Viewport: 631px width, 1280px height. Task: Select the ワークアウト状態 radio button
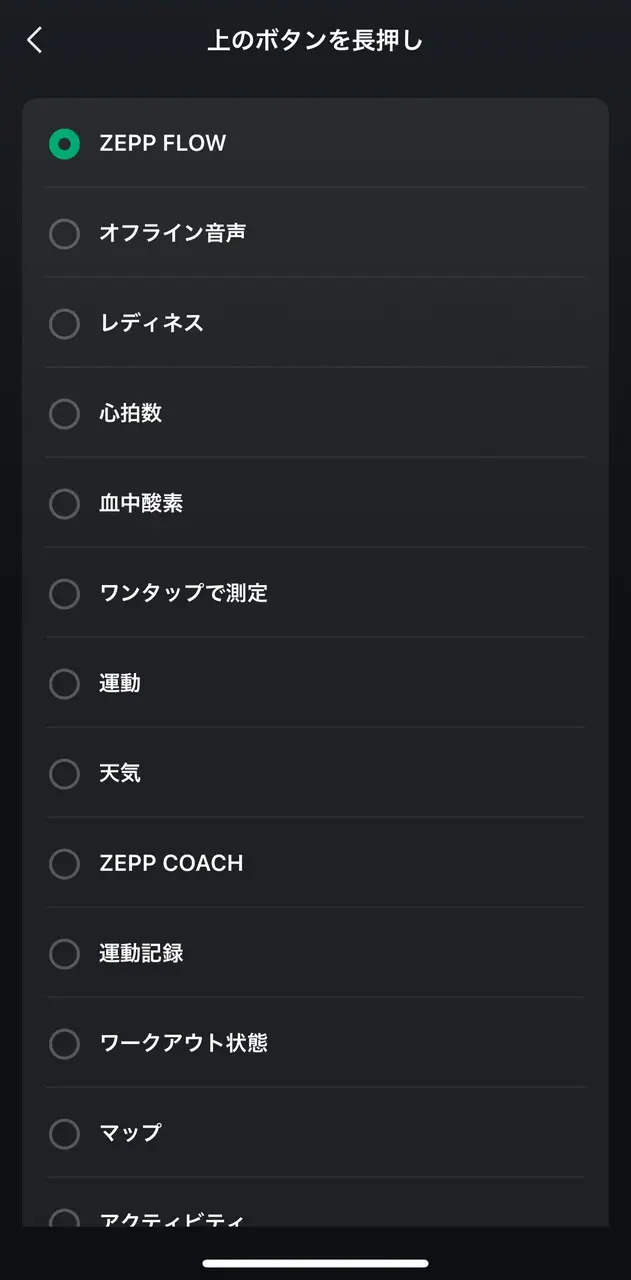64,1044
